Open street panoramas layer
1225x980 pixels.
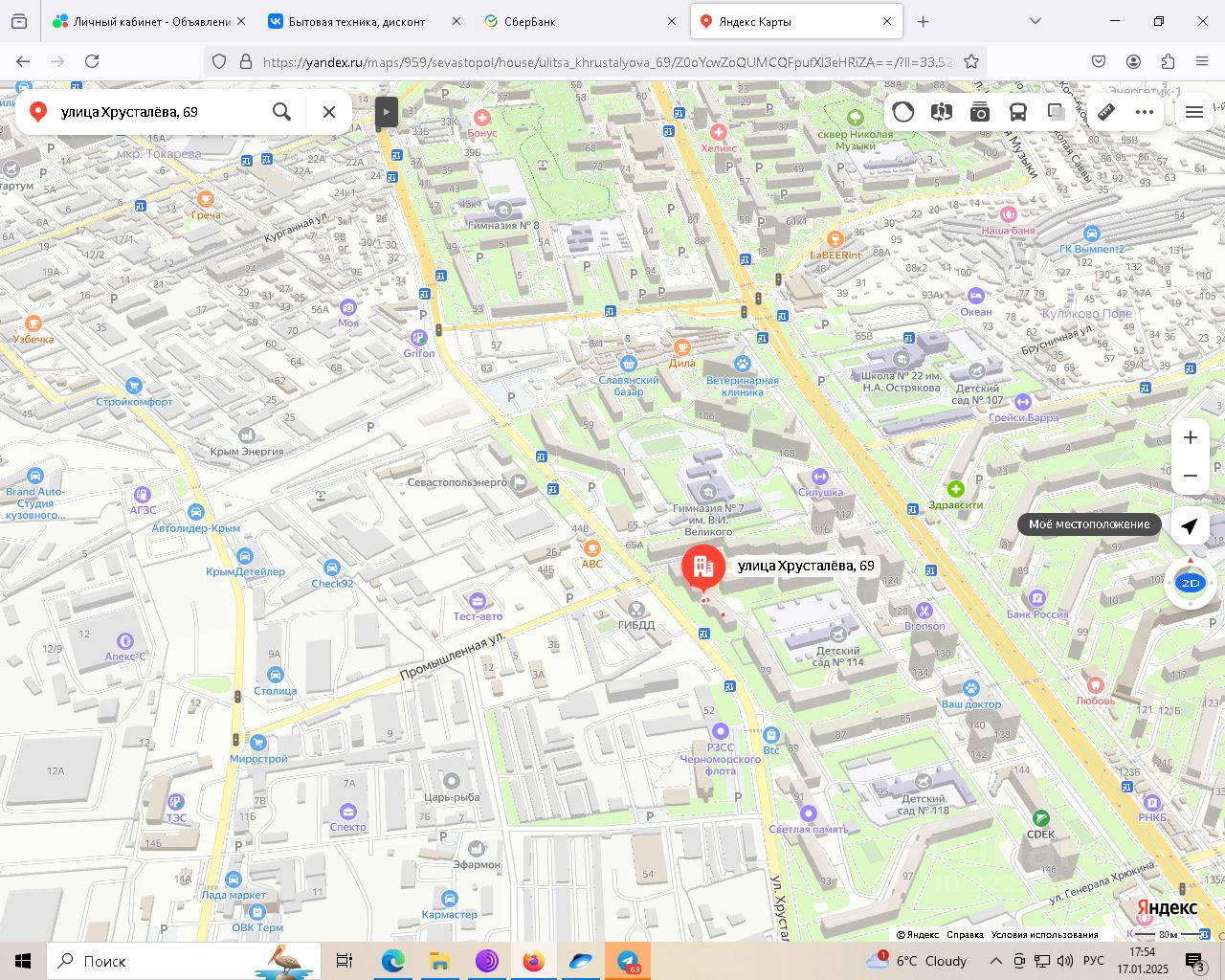942,112
